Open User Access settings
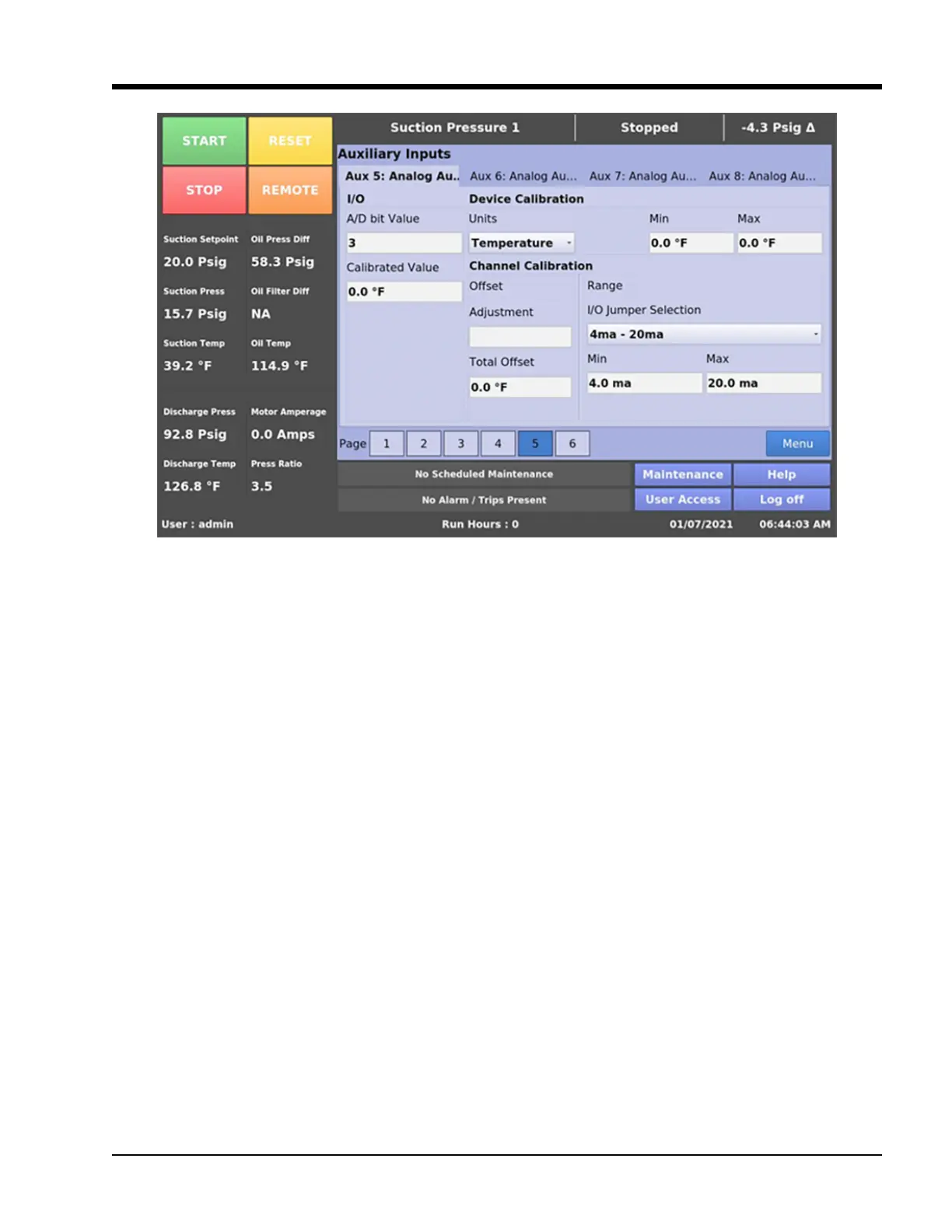952x1232 pixels. pyautogui.click(x=683, y=499)
